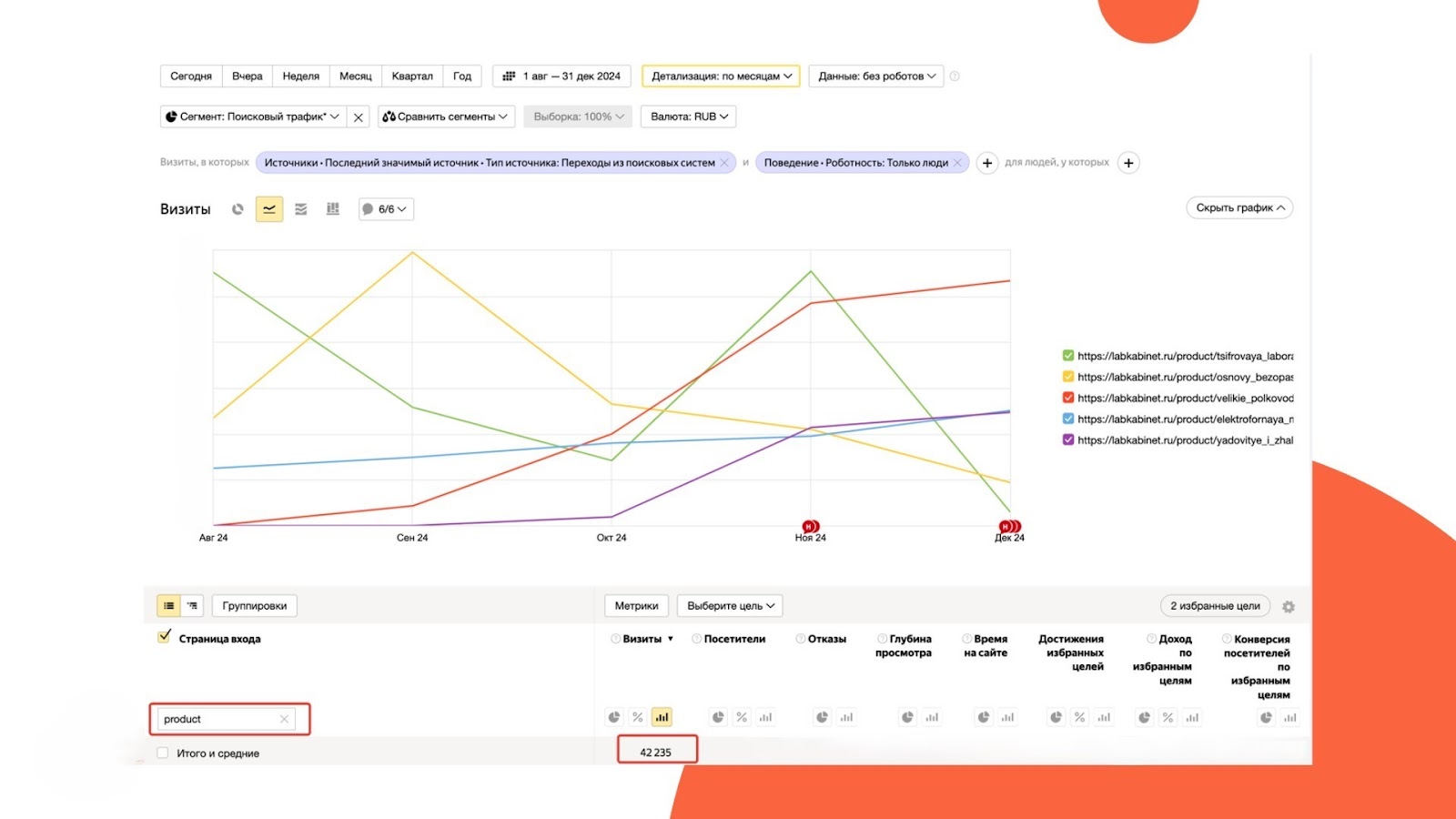This screenshot has width=1456, height=819.
Task: Tick the Итого и средние checkbox
Action: (163, 753)
